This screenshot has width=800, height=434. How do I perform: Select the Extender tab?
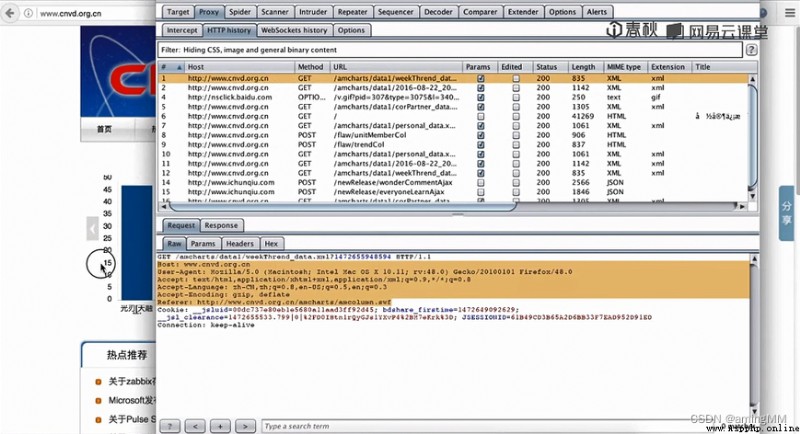pyautogui.click(x=523, y=12)
